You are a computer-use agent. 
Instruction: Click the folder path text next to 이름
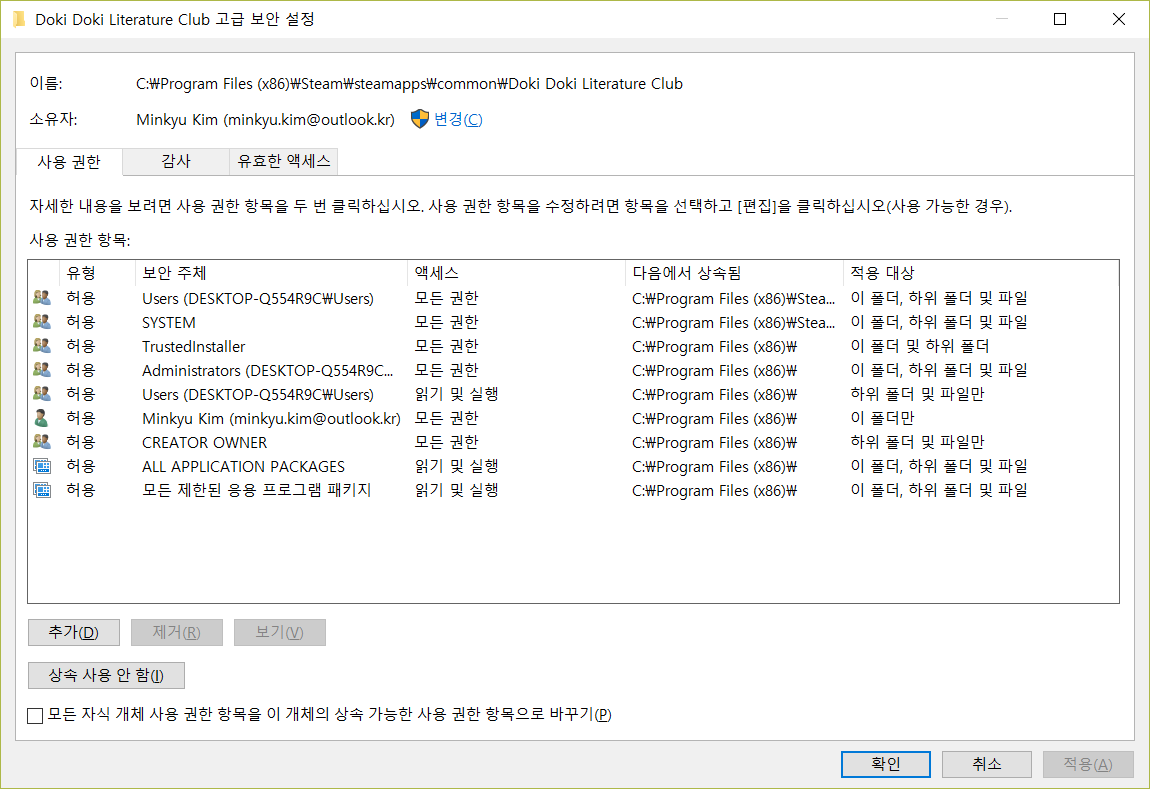(409, 84)
